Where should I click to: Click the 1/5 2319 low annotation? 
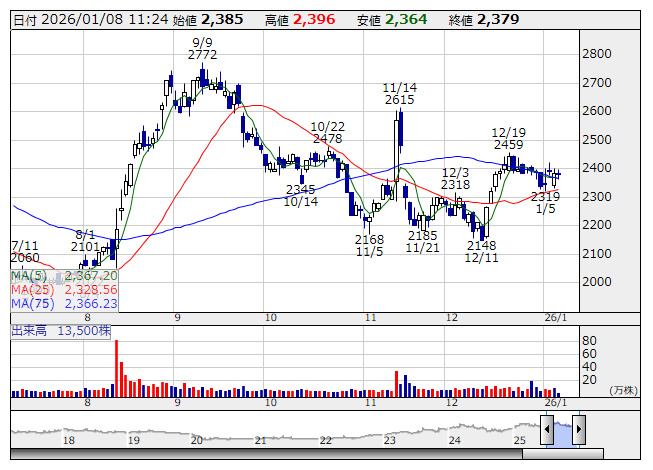point(546,202)
